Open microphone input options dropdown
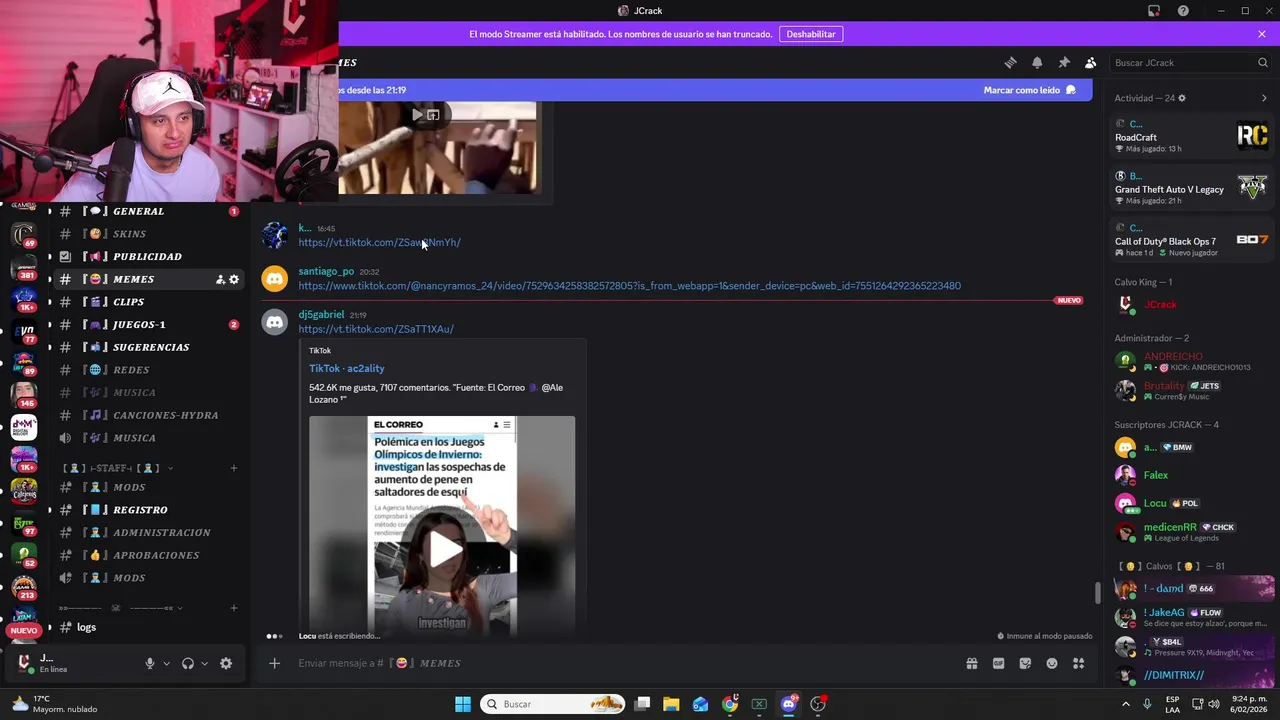Viewport: 1280px width, 720px height. (166, 663)
